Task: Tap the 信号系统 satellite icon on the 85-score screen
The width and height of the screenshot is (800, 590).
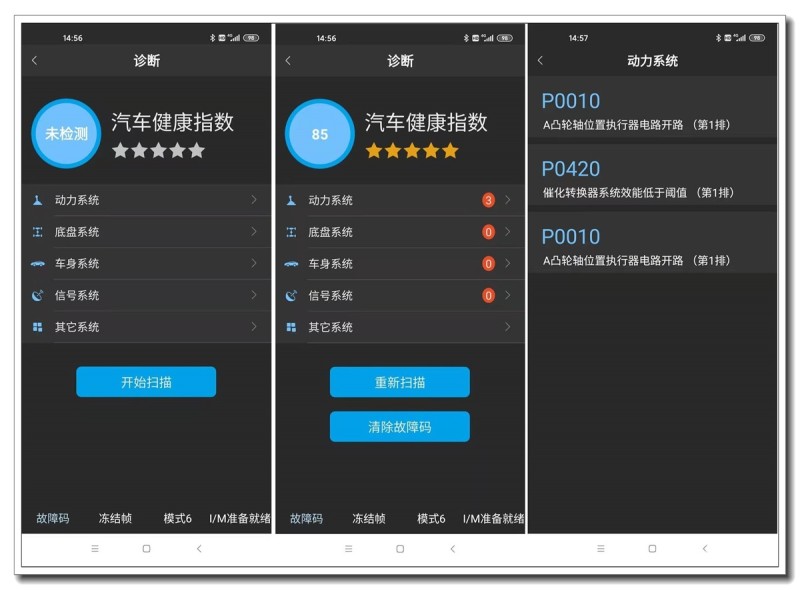Action: [x=291, y=296]
